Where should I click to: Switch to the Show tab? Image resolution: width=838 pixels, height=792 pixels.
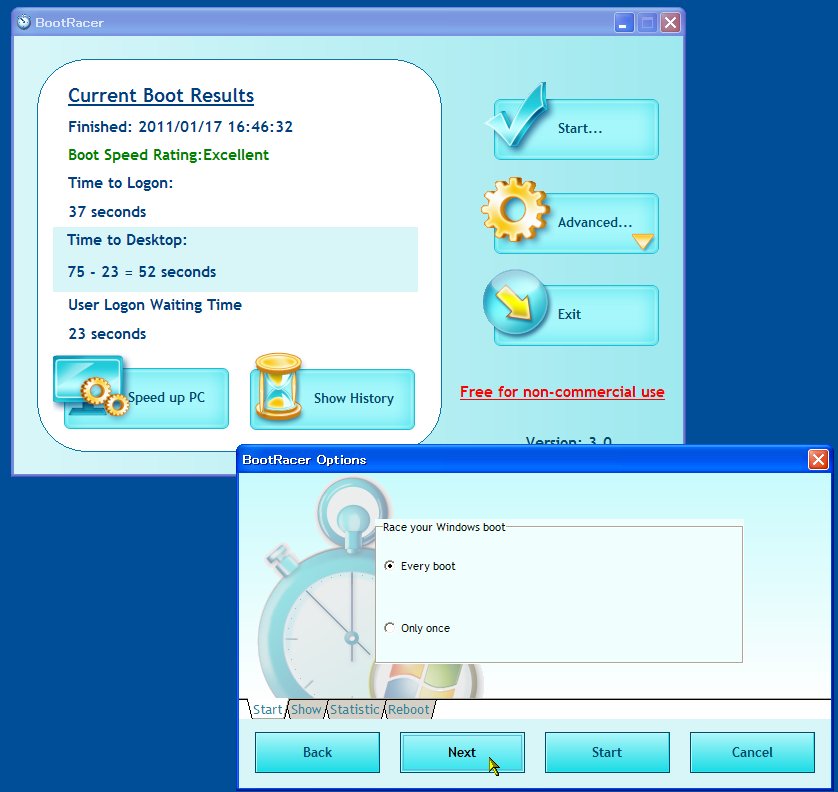point(306,709)
